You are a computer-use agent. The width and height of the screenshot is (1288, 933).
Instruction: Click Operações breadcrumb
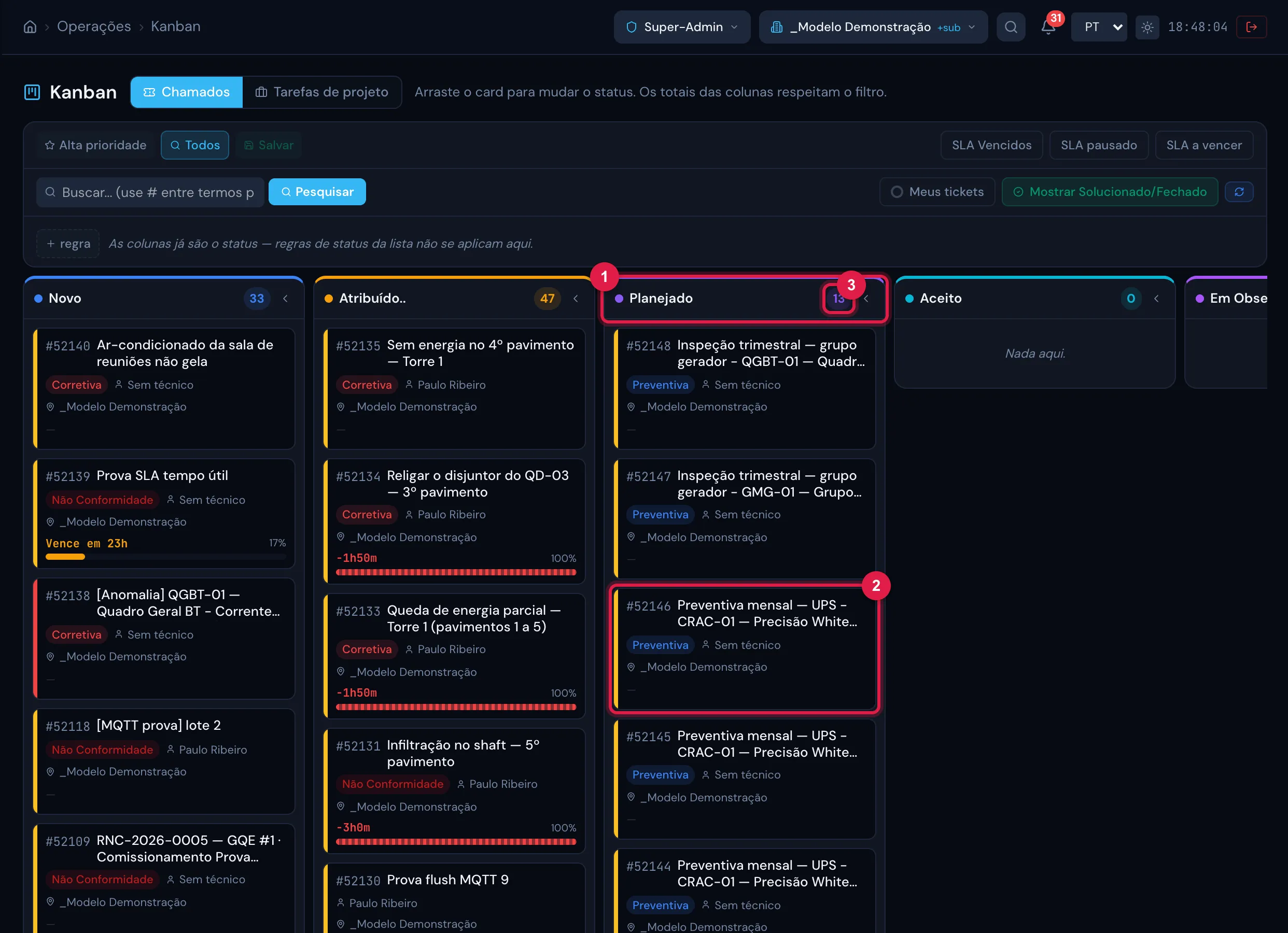[x=94, y=26]
